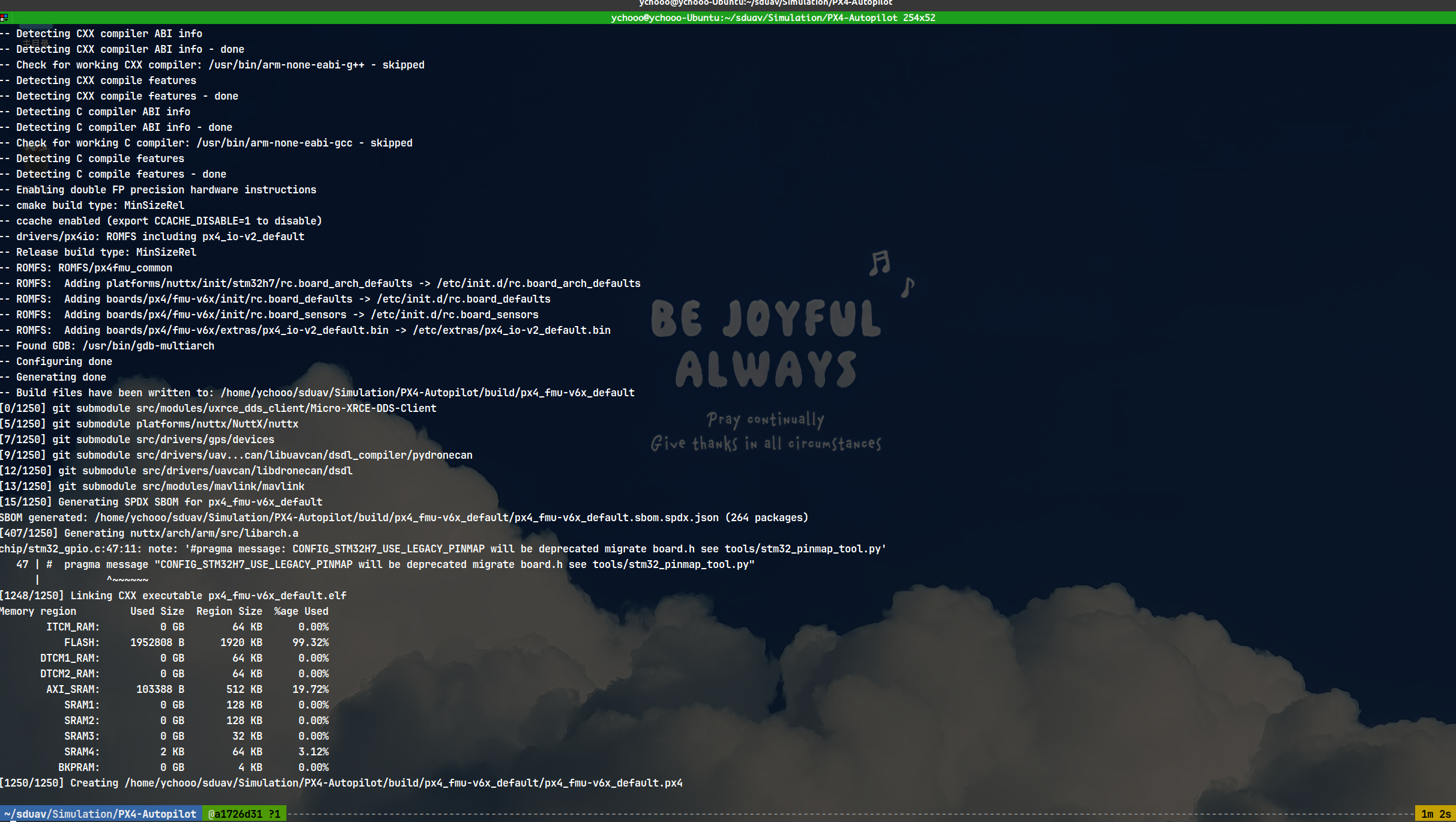Click the DTCM1_RAM memory row label
1456x822 pixels.
(x=70, y=658)
